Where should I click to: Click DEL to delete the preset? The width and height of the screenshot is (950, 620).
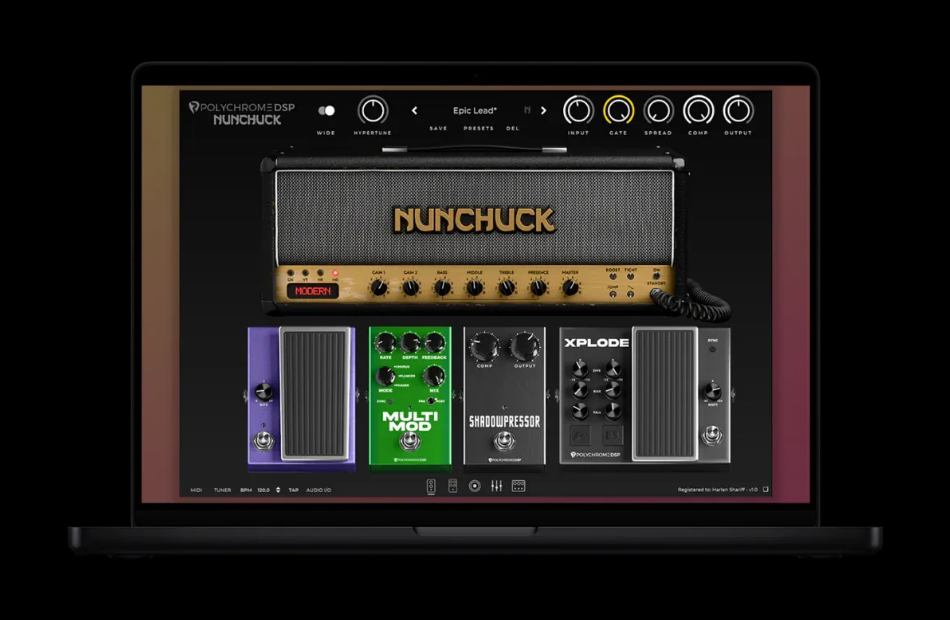[x=513, y=128]
